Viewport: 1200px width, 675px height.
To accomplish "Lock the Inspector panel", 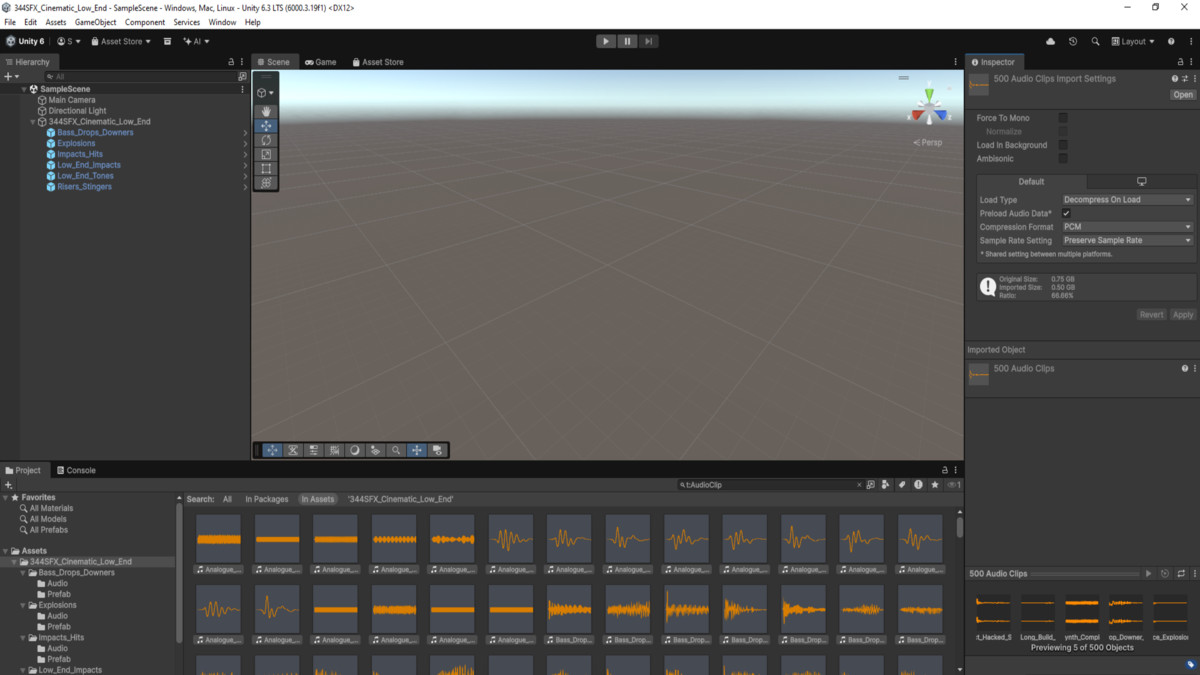I will click(1181, 62).
